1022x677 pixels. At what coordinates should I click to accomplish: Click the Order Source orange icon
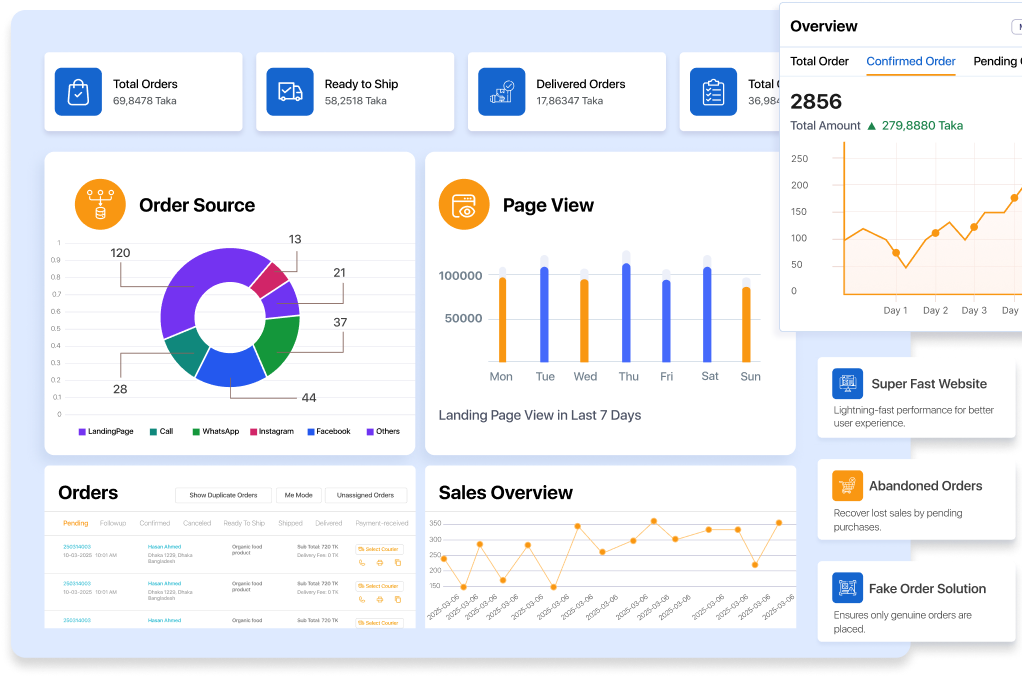click(x=100, y=204)
